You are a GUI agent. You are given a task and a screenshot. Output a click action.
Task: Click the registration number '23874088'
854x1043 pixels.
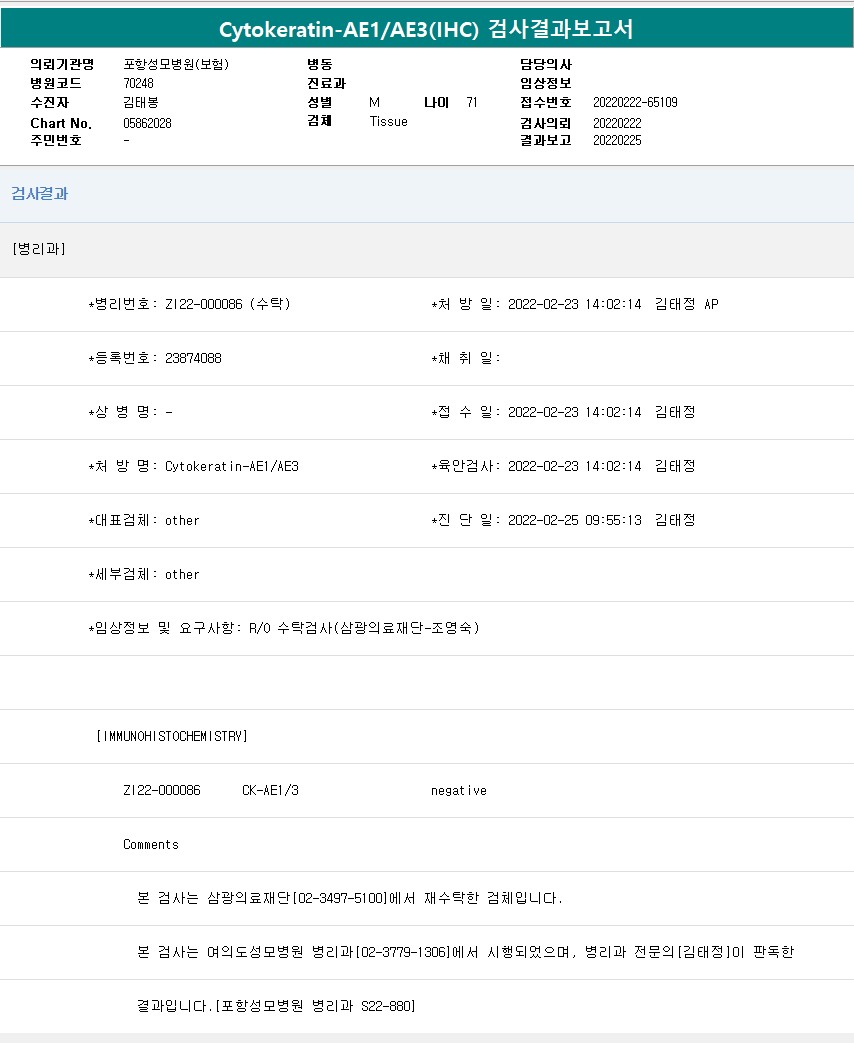[x=193, y=358]
